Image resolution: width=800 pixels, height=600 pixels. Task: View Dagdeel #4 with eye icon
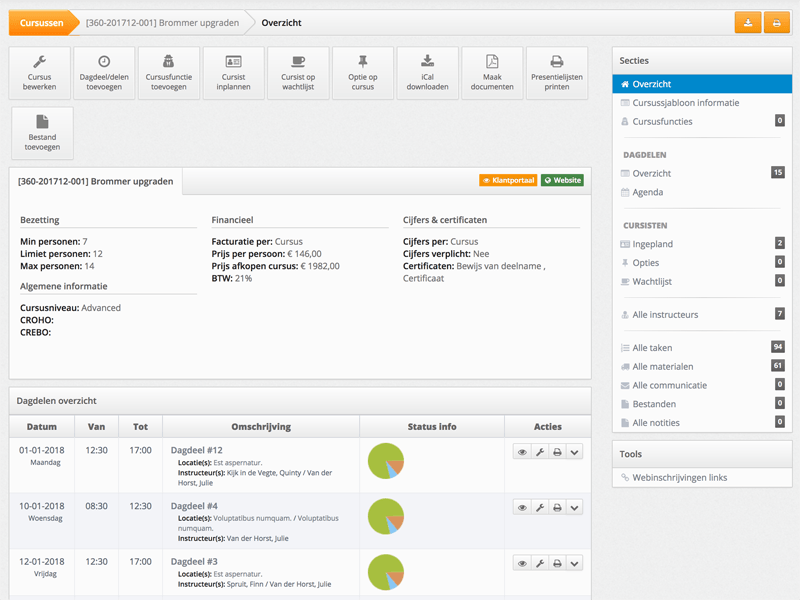click(522, 508)
